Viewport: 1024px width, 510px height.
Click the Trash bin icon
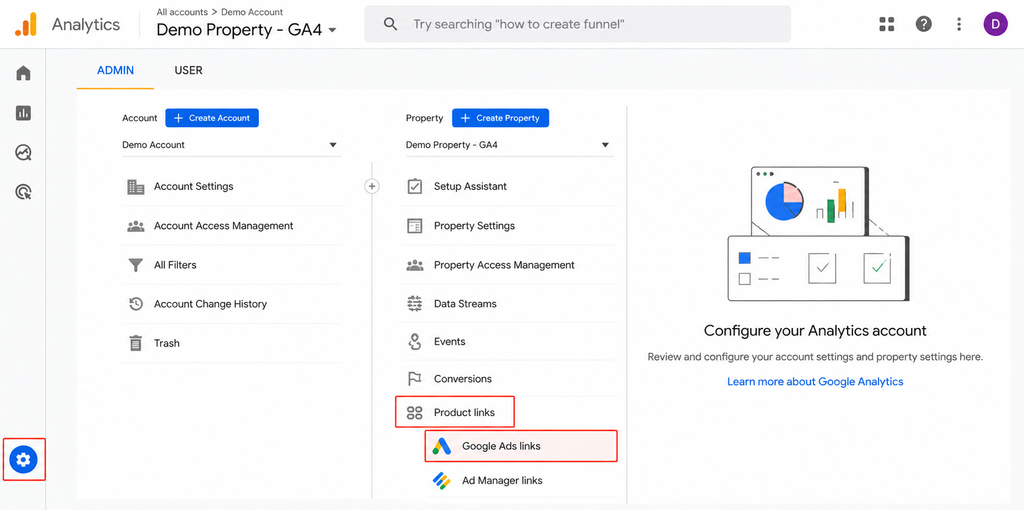[x=136, y=343]
